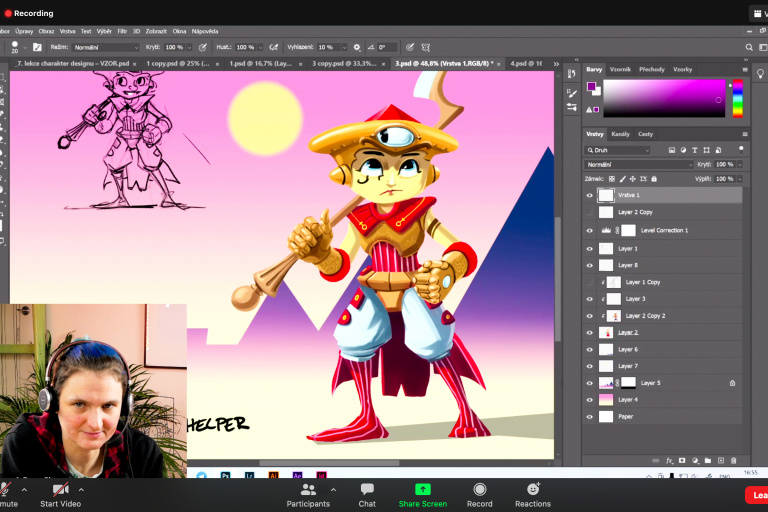The image size is (768, 512).
Task: Open the Zoom Participants panel
Action: (x=308, y=494)
